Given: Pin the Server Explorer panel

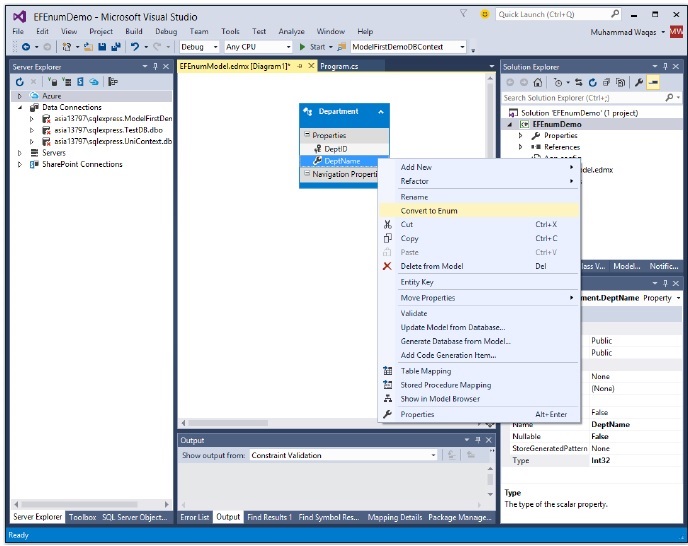Looking at the screenshot, I should pos(155,66).
